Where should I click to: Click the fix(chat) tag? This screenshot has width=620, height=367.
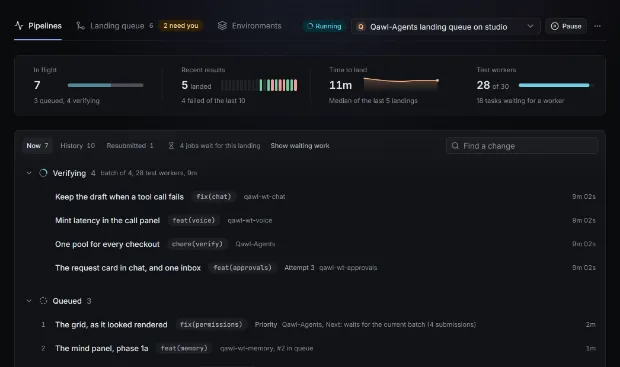tap(214, 197)
